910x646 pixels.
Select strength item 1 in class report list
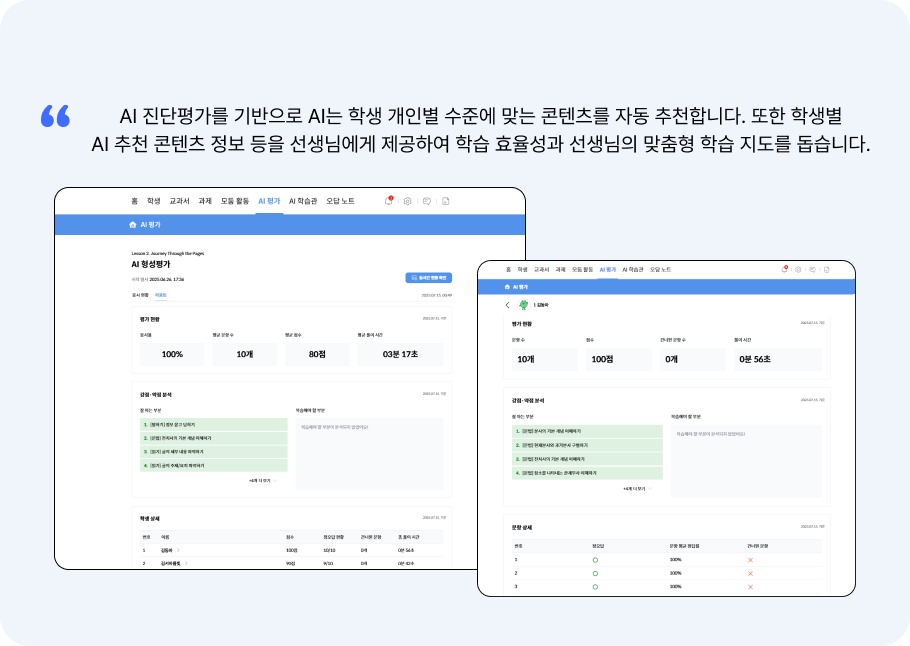click(x=214, y=424)
